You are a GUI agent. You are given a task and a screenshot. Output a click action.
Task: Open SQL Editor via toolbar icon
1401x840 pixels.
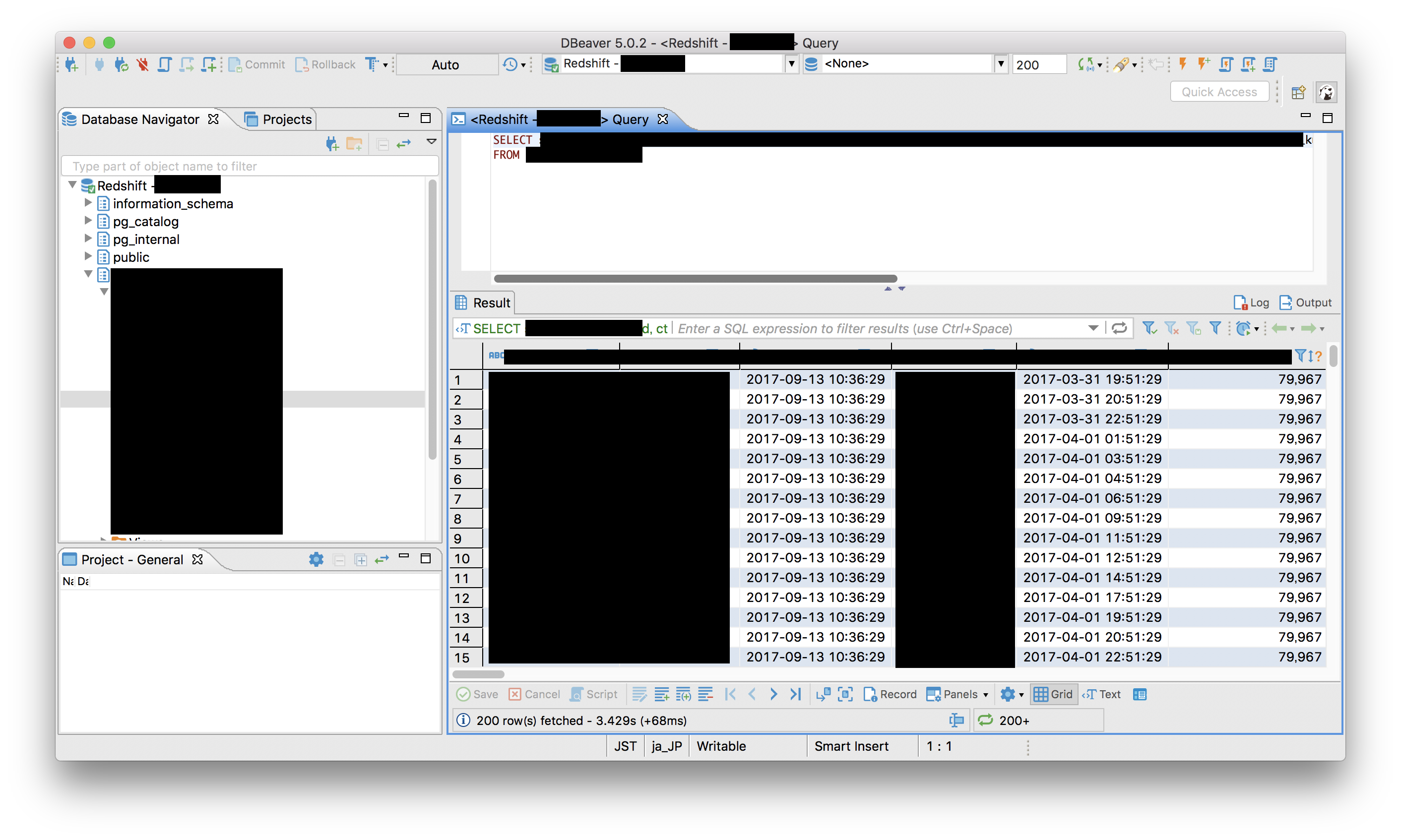tap(164, 64)
